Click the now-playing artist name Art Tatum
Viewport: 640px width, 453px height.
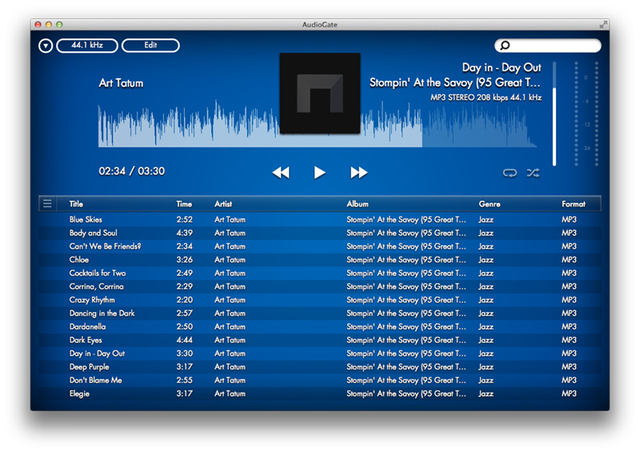point(121,83)
